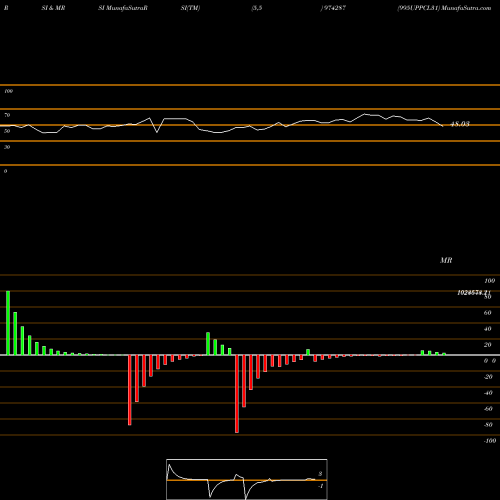This screenshot has height=500, width=500.
Task: Click the RSI value label 48.03
Action: point(460,124)
